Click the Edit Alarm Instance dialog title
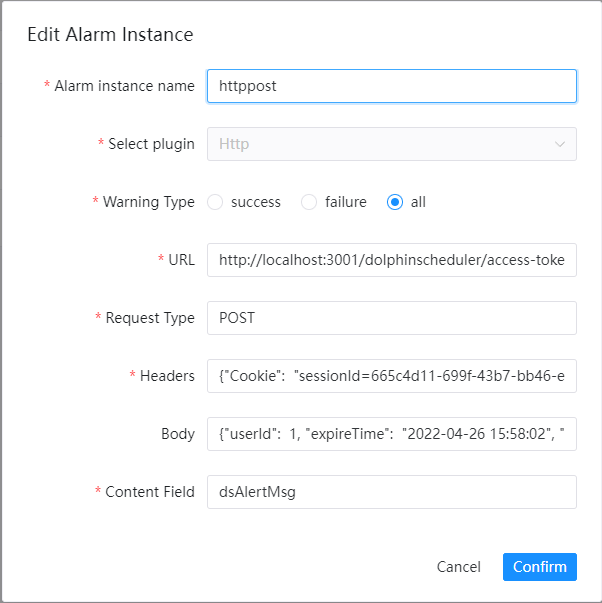Viewport: 602px width, 603px height. (110, 34)
